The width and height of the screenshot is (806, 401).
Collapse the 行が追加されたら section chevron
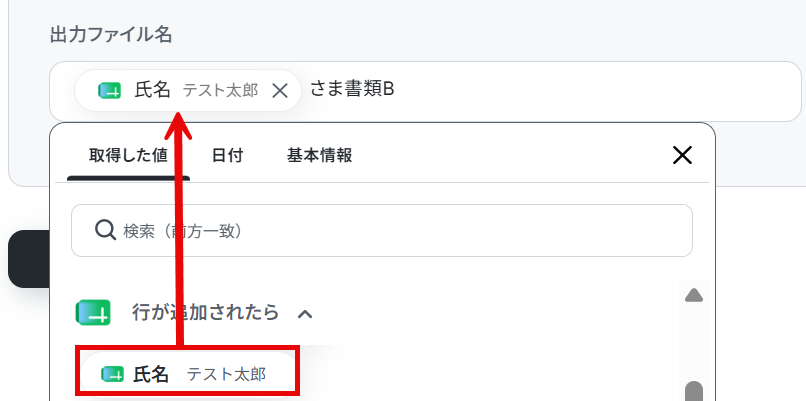tap(305, 314)
